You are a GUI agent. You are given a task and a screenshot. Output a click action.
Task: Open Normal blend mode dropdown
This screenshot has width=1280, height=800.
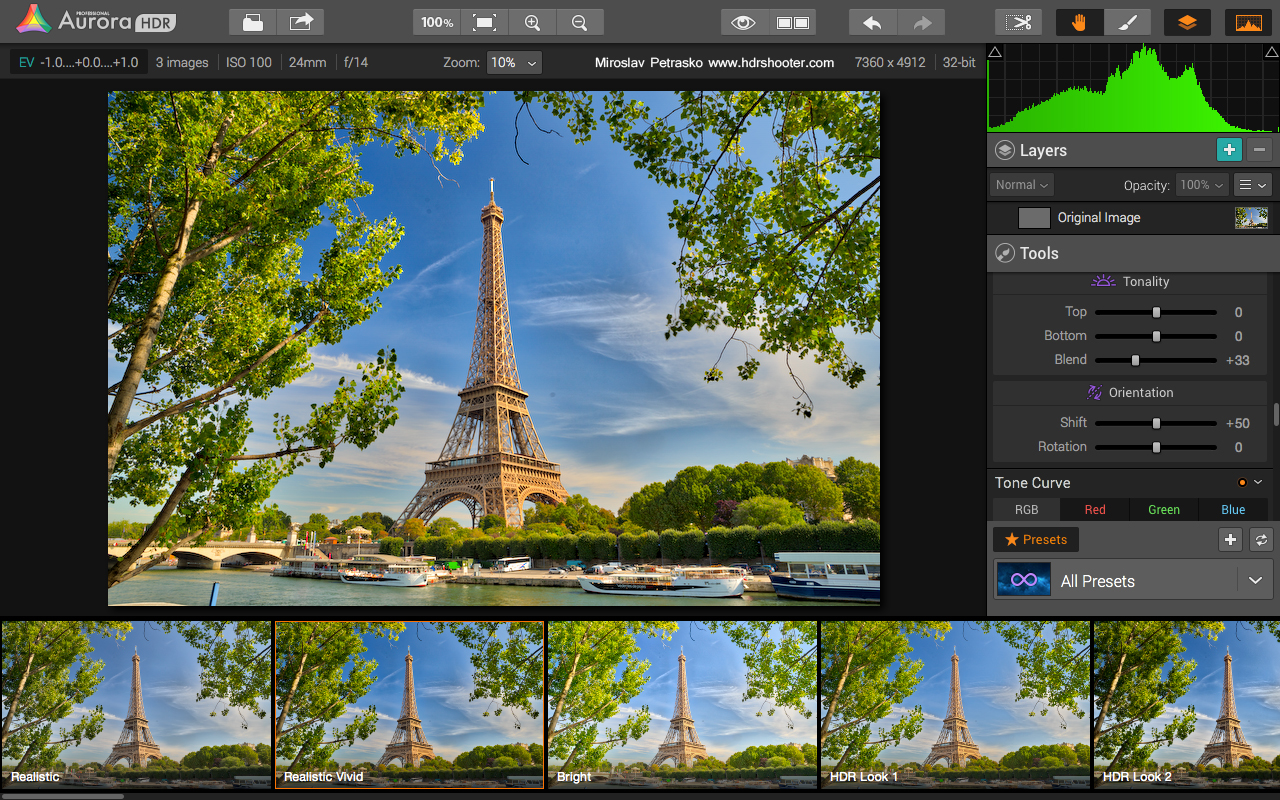coord(1022,185)
